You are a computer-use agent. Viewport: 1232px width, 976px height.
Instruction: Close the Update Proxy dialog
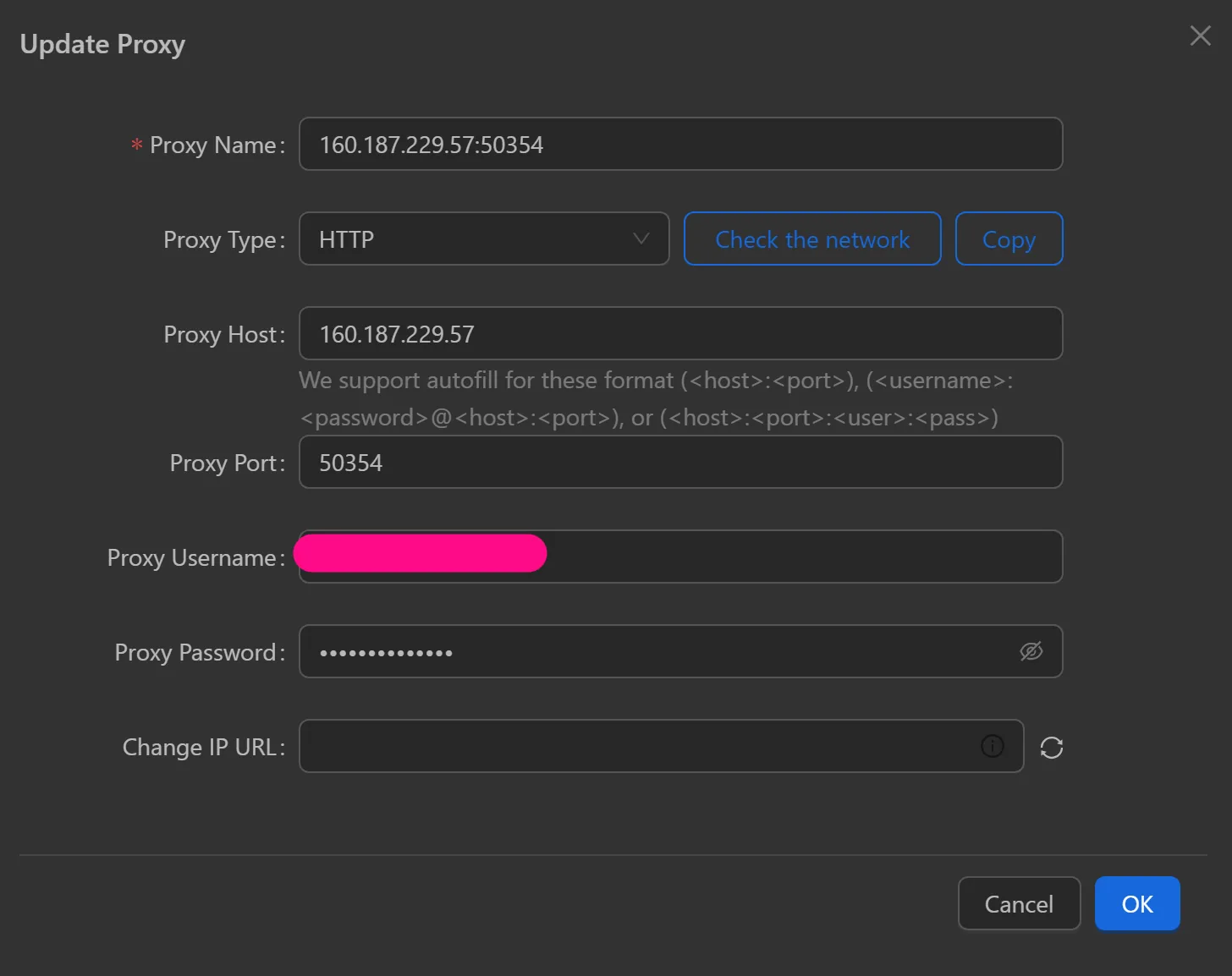1200,36
